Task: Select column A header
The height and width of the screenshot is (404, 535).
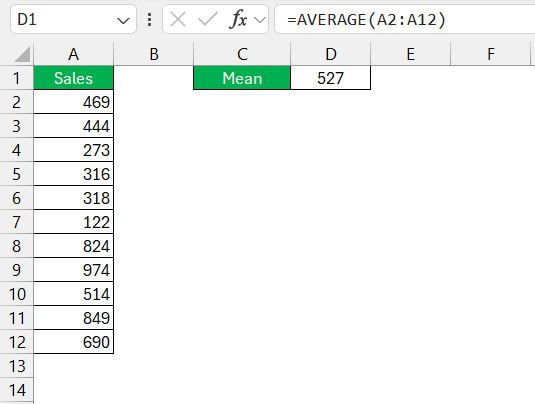Action: [x=73, y=54]
